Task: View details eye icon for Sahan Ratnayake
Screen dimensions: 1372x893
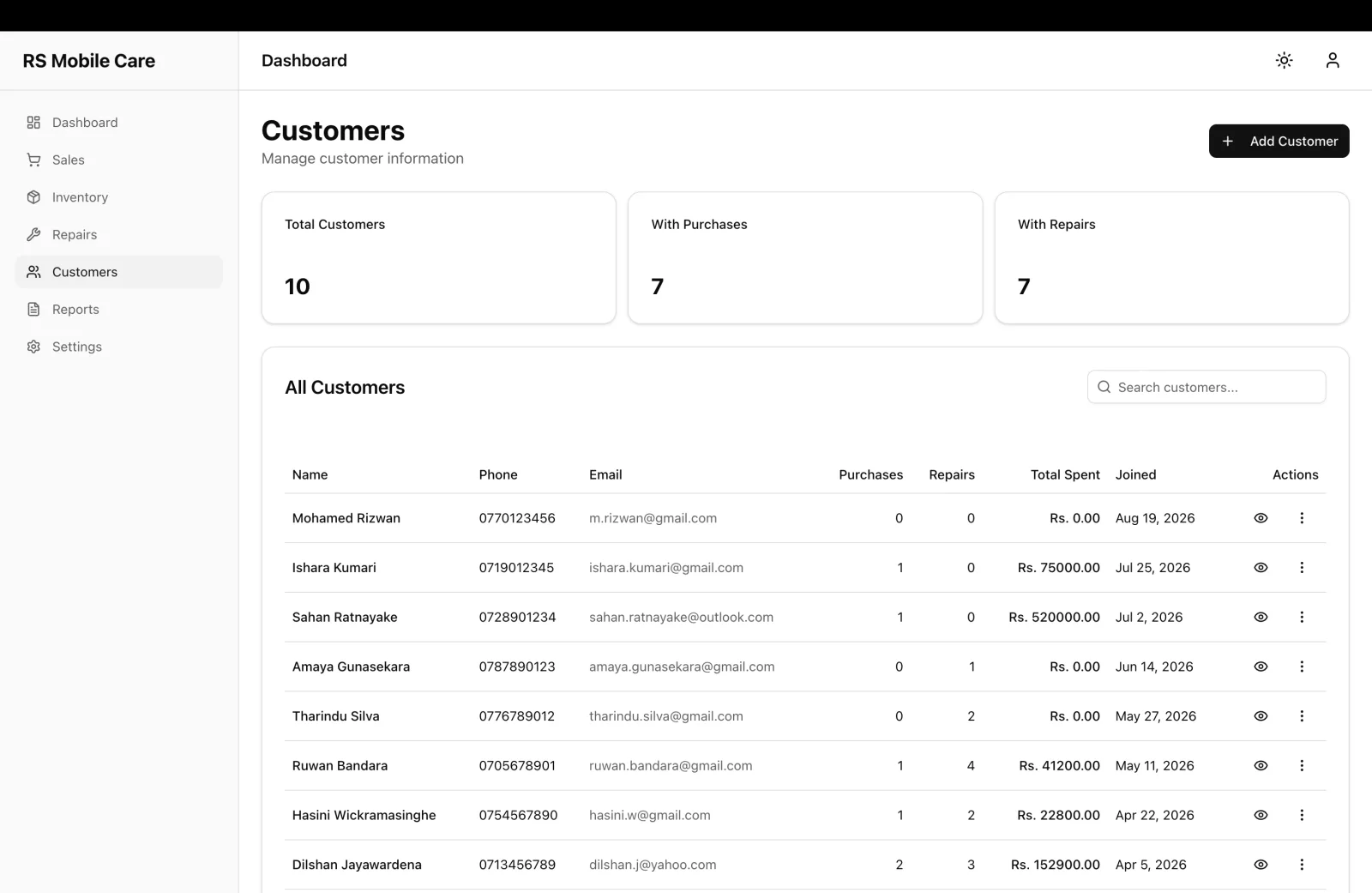Action: [x=1261, y=617]
